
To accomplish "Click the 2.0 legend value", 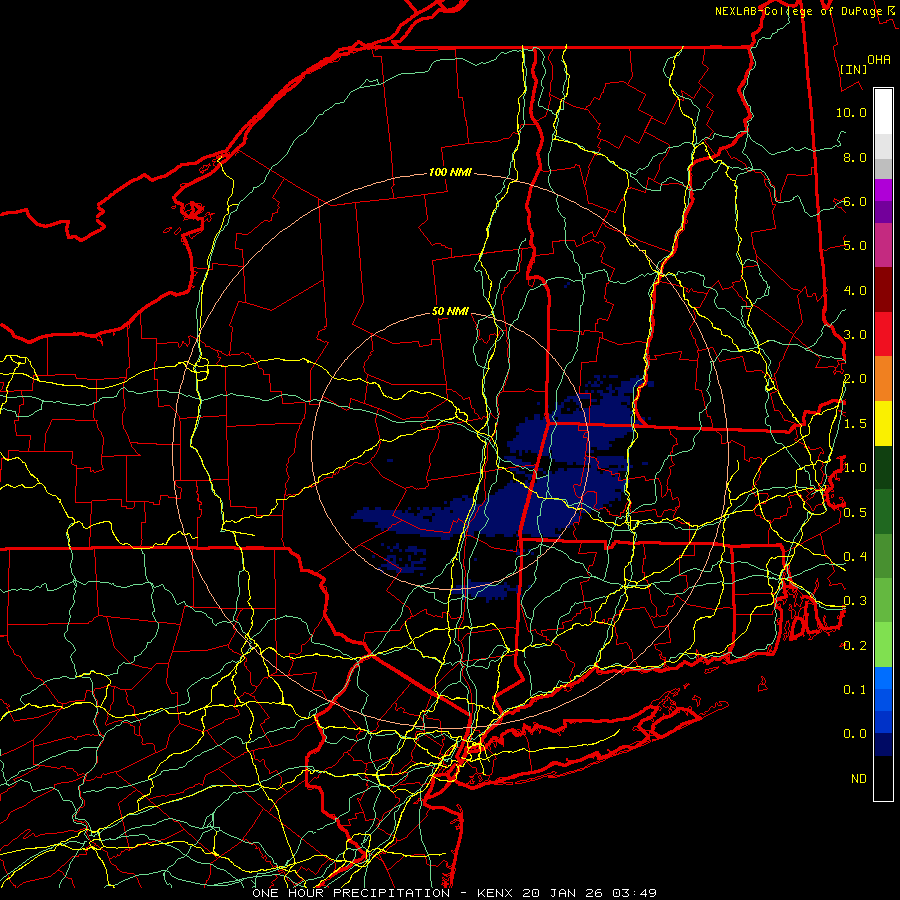I will (855, 379).
